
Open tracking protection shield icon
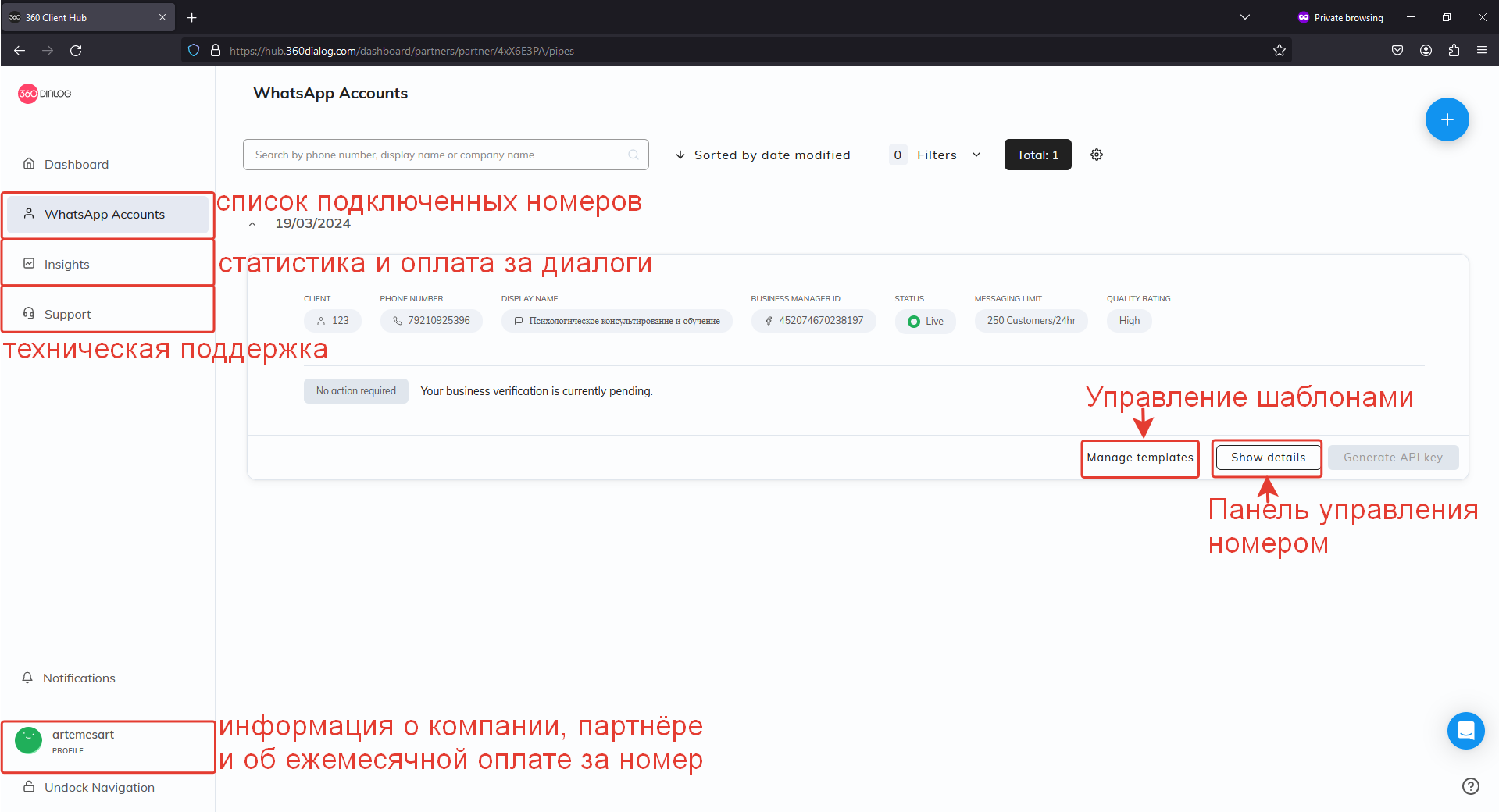[x=194, y=51]
